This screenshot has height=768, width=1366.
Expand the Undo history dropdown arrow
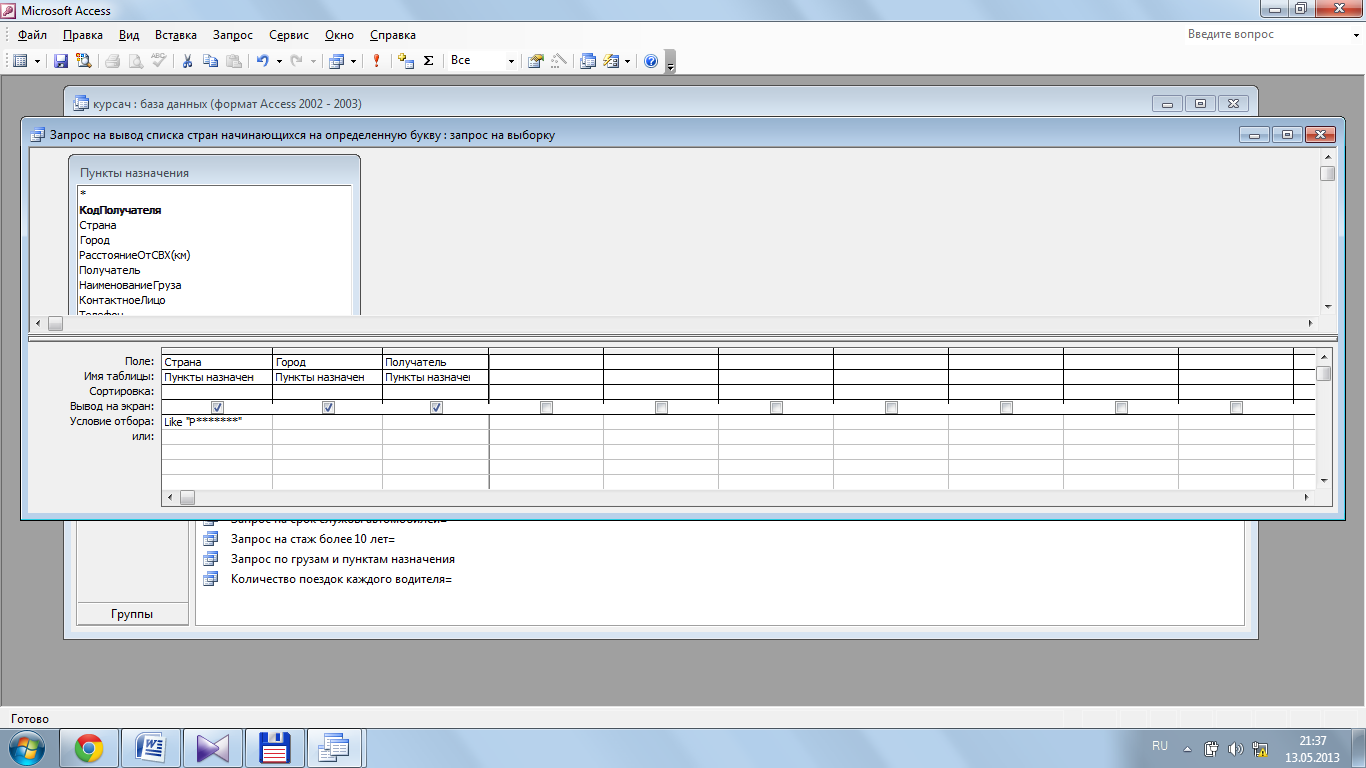coord(279,61)
